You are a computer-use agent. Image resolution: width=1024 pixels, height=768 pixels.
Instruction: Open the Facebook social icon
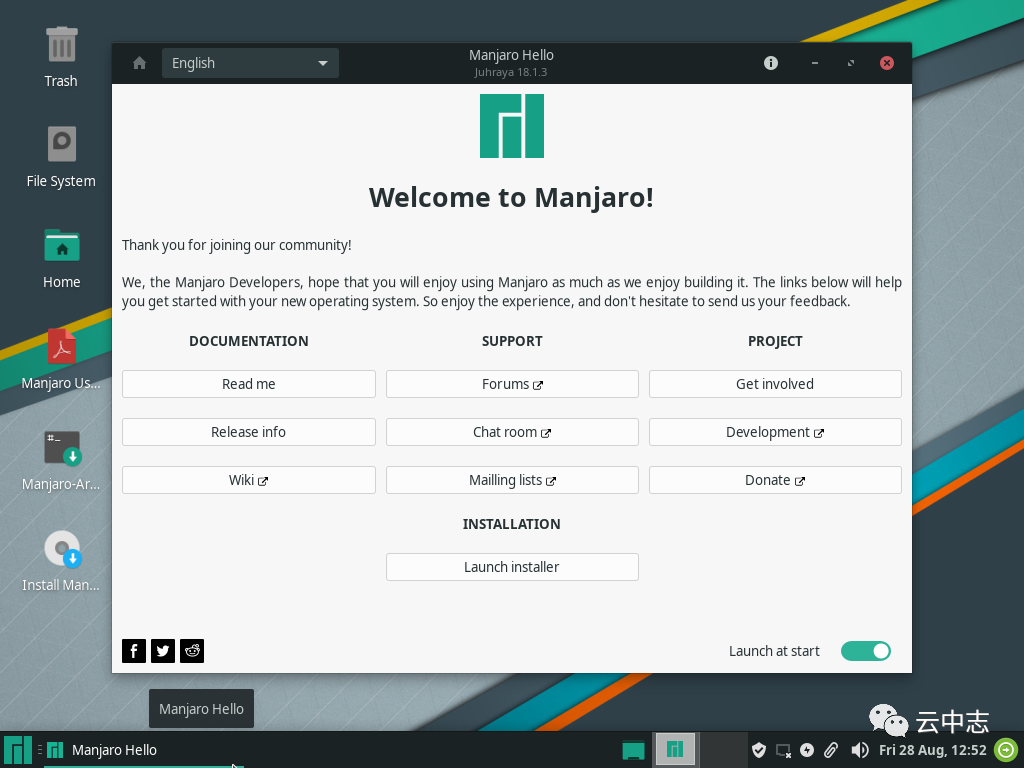pos(134,651)
